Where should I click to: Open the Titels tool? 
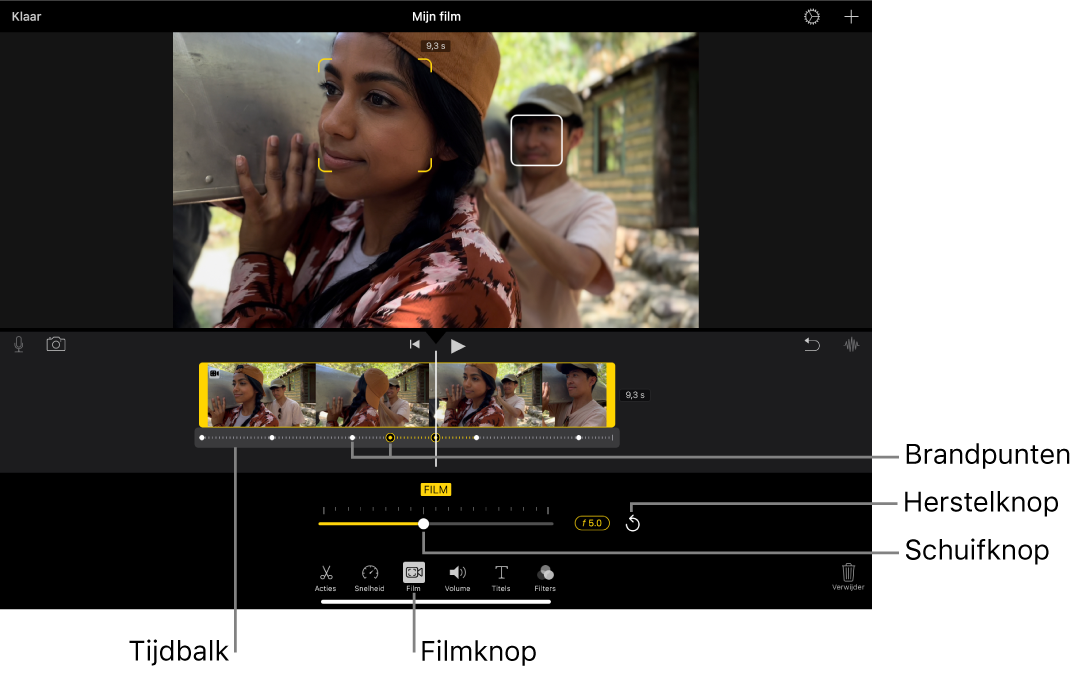pyautogui.click(x=501, y=578)
